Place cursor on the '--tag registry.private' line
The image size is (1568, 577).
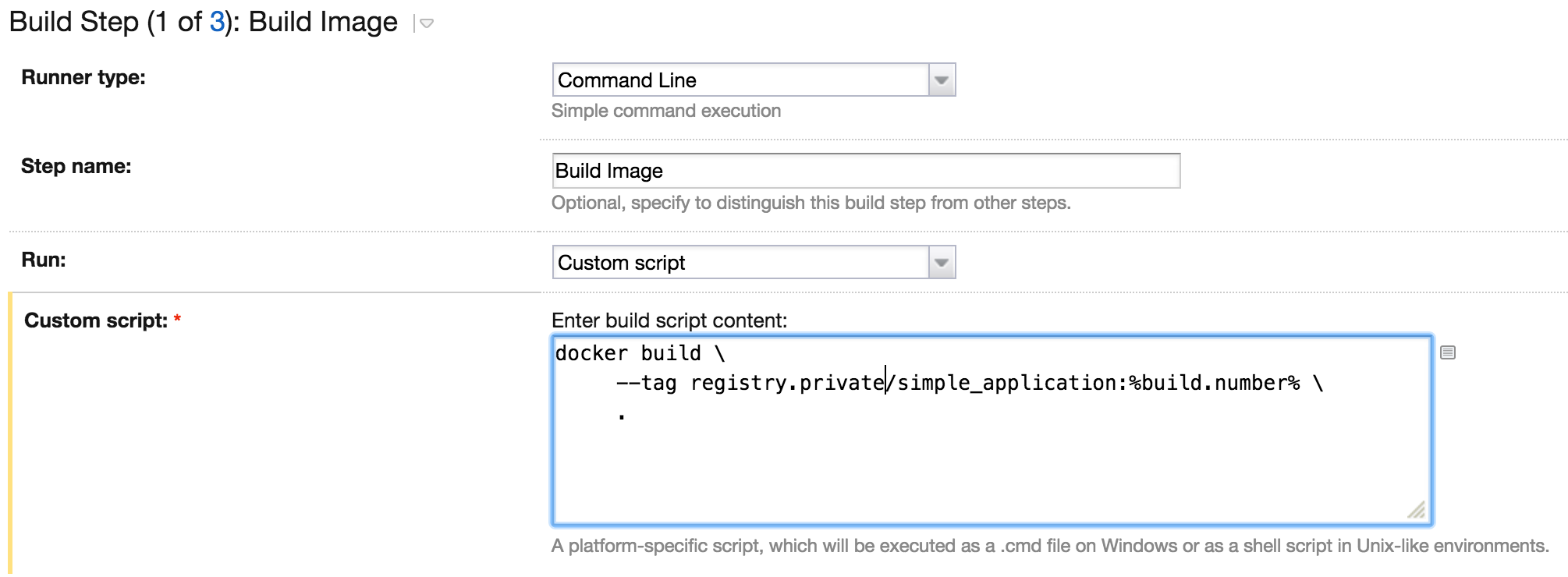pyautogui.click(x=970, y=383)
